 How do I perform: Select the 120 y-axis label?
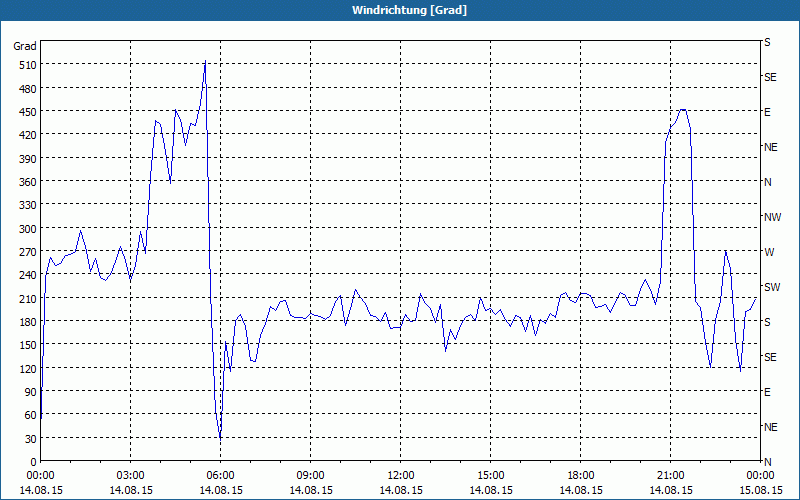28,368
